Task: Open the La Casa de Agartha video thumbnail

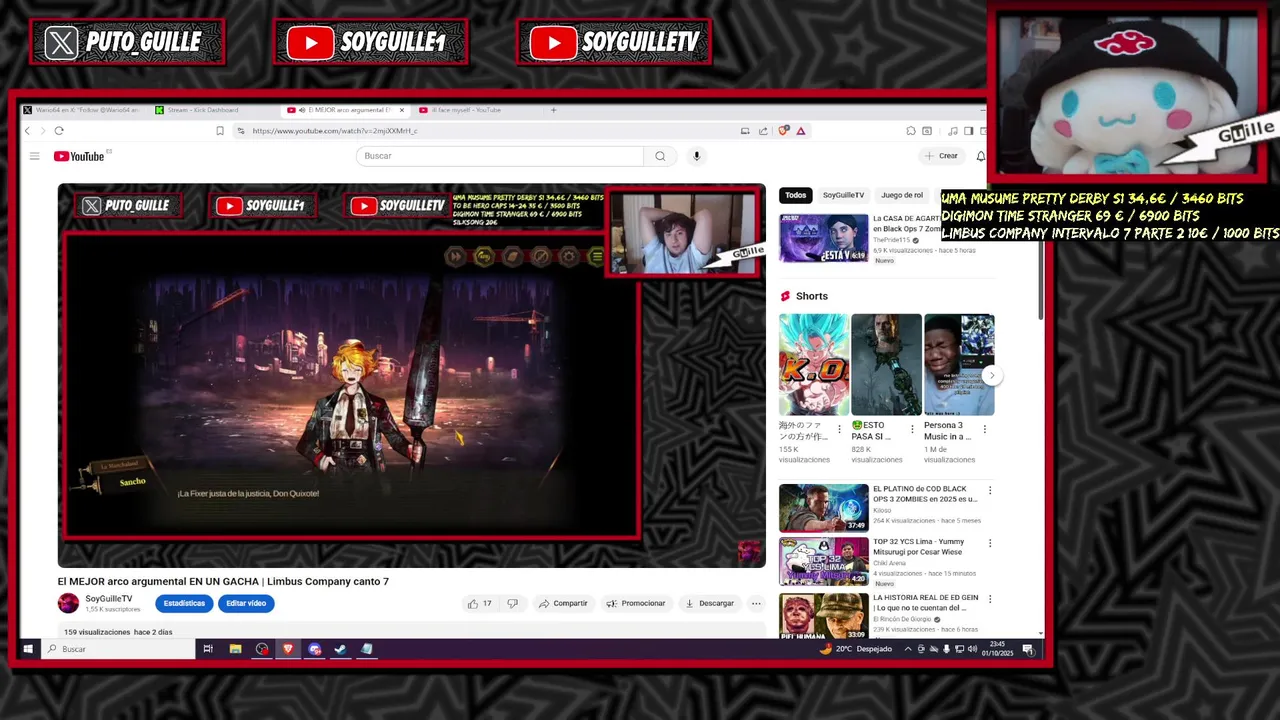Action: pos(824,238)
